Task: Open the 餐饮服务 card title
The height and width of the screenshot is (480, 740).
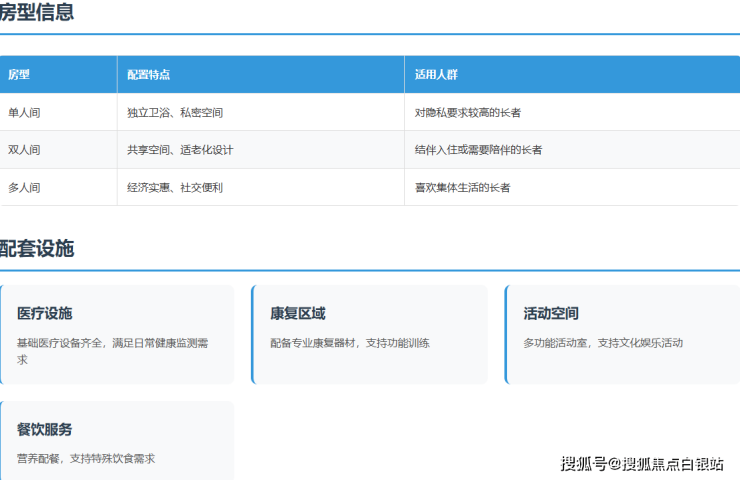Action: pos(44,429)
